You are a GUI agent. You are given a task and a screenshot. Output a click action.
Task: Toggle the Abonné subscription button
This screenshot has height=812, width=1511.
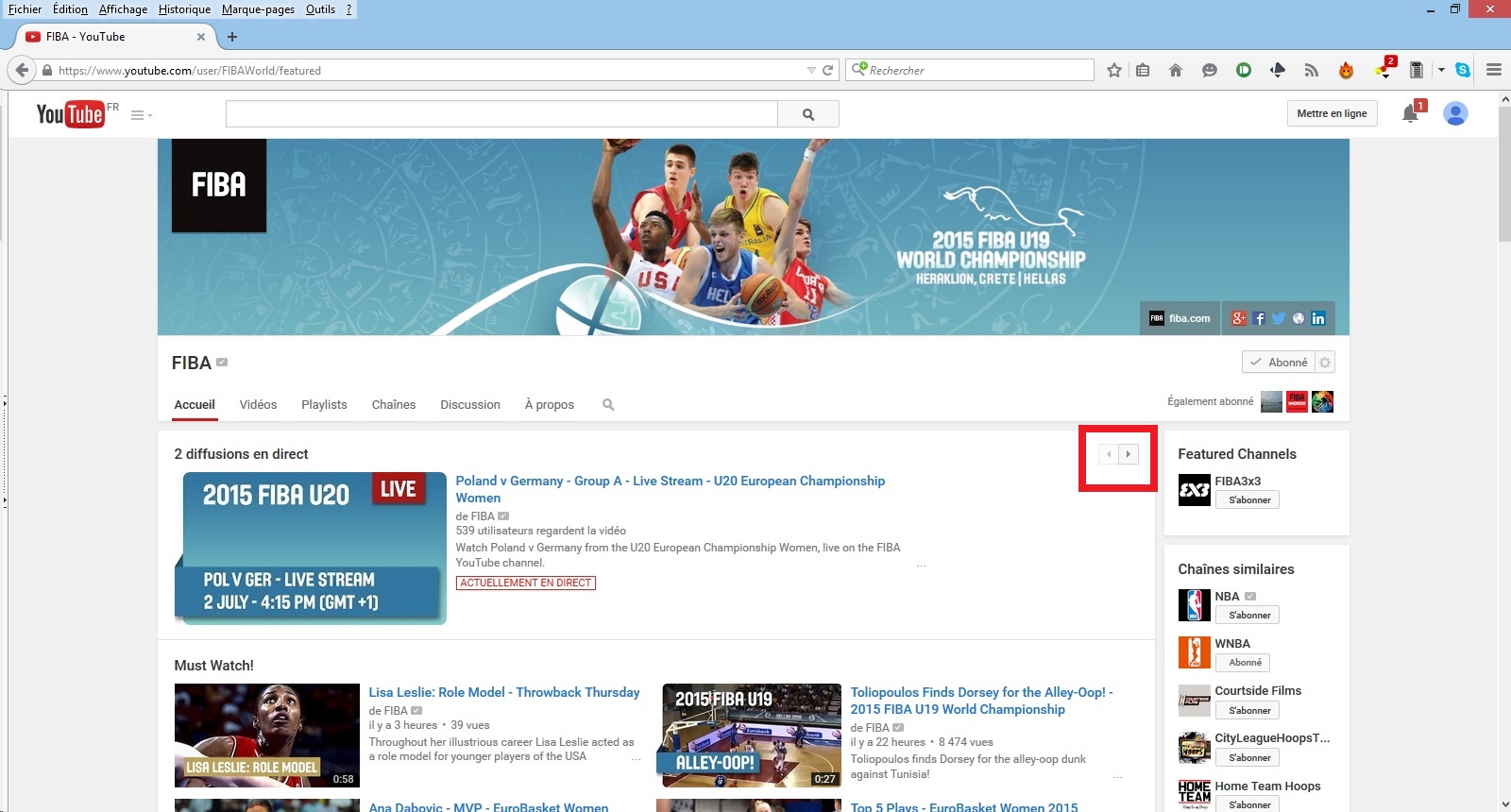(x=1279, y=363)
